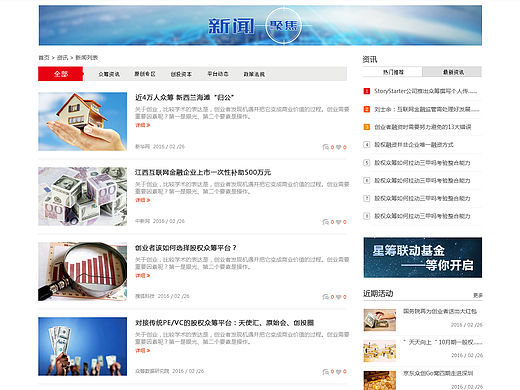520x390 pixels.
Task: Open the 江西互联网金融企业上市 article headline
Action: pyautogui.click(x=203, y=172)
